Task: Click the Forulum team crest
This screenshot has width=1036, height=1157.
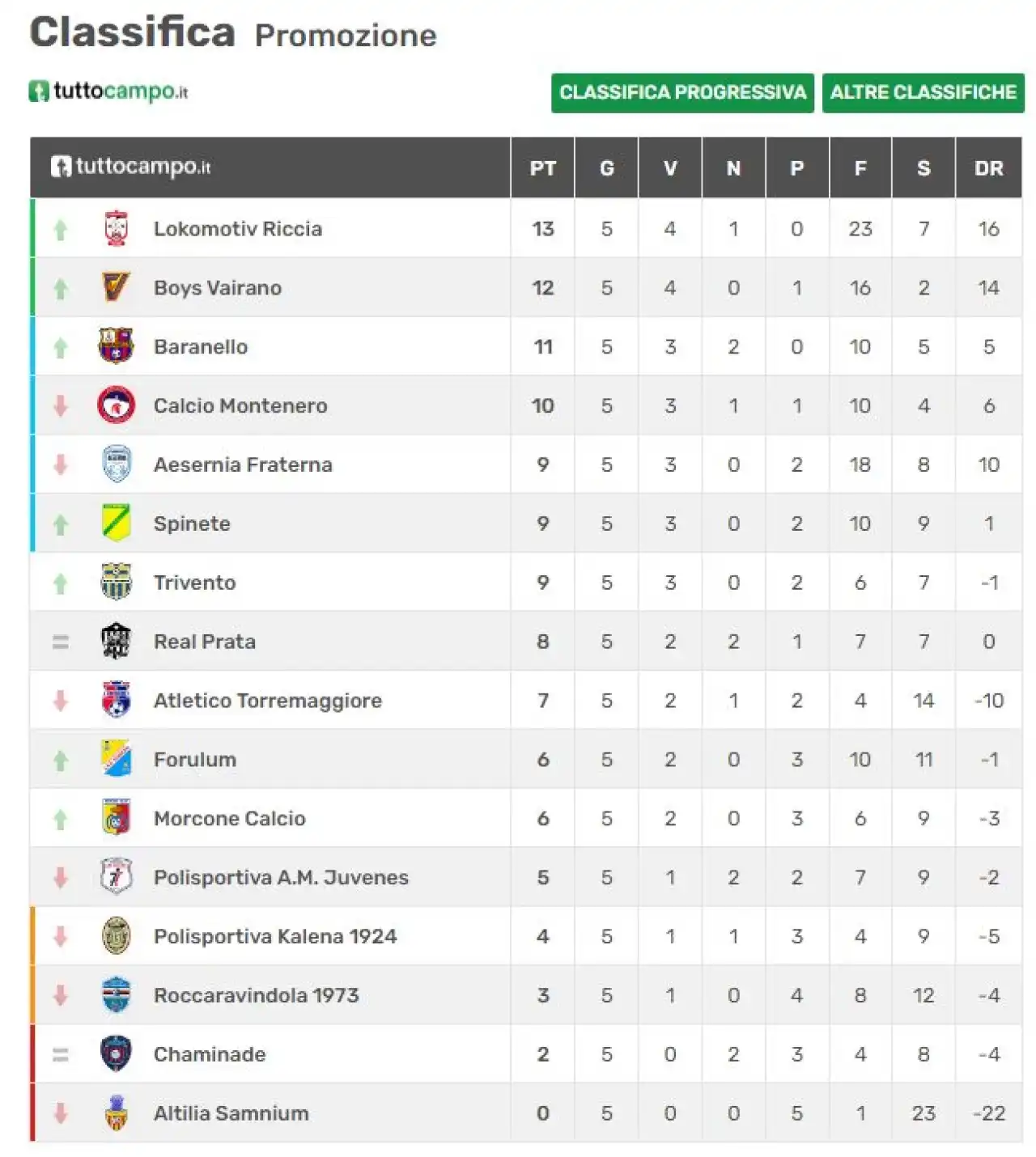Action: 117,759
